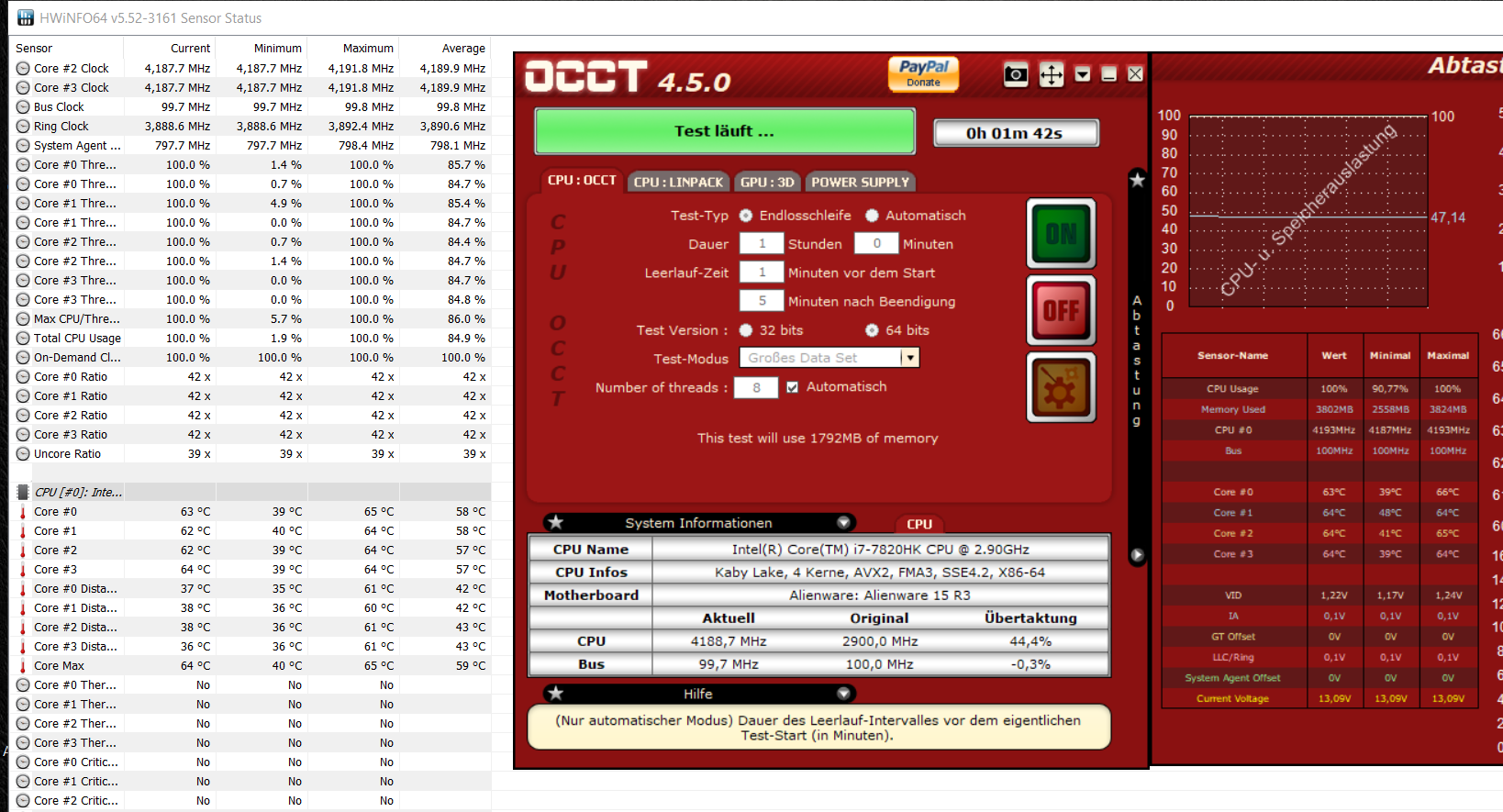Viewport: 1503px width, 812px height.
Task: Open the OCCT dropdown menu arrow icon
Action: click(x=1083, y=74)
